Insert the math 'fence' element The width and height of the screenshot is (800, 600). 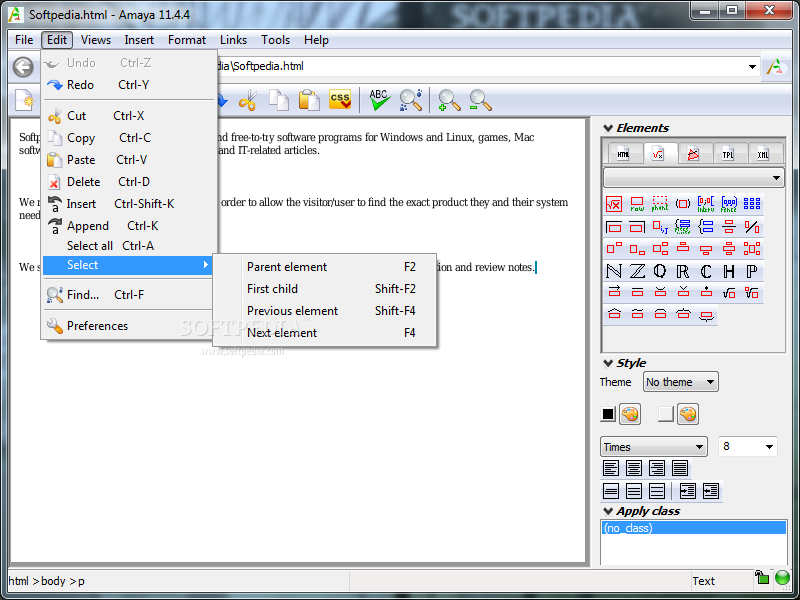pos(729,204)
